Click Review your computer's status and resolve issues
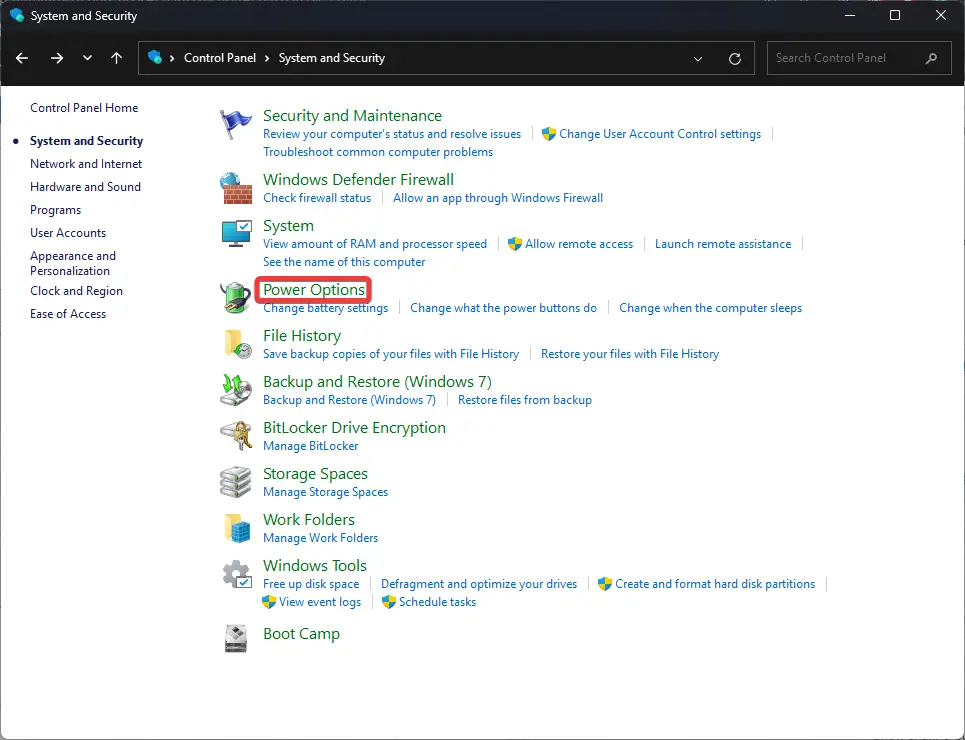Image resolution: width=965 pixels, height=740 pixels. click(x=392, y=134)
